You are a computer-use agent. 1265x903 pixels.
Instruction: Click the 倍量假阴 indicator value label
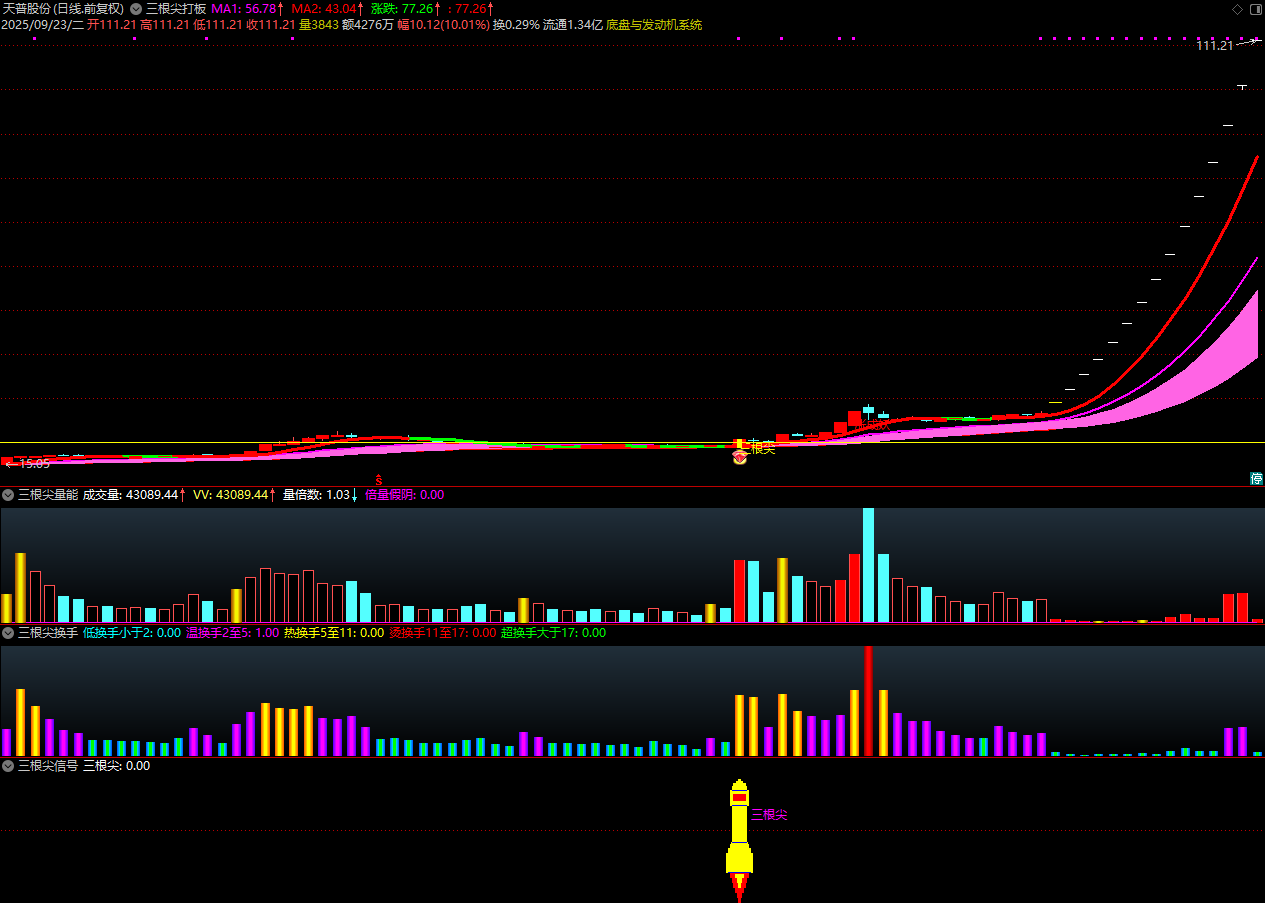[x=404, y=494]
